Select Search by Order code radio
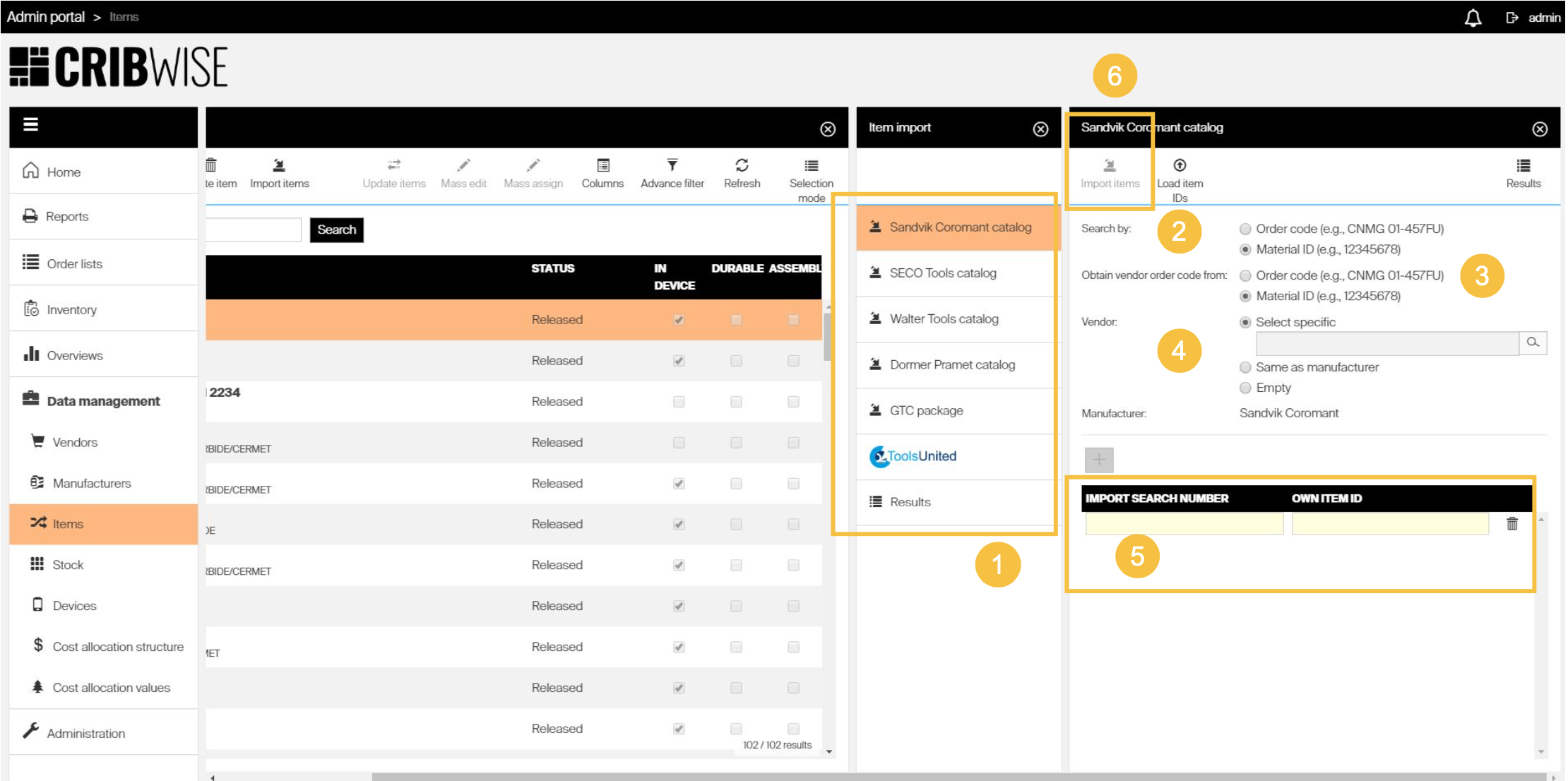The width and height of the screenshot is (1568, 781). pos(1245,229)
